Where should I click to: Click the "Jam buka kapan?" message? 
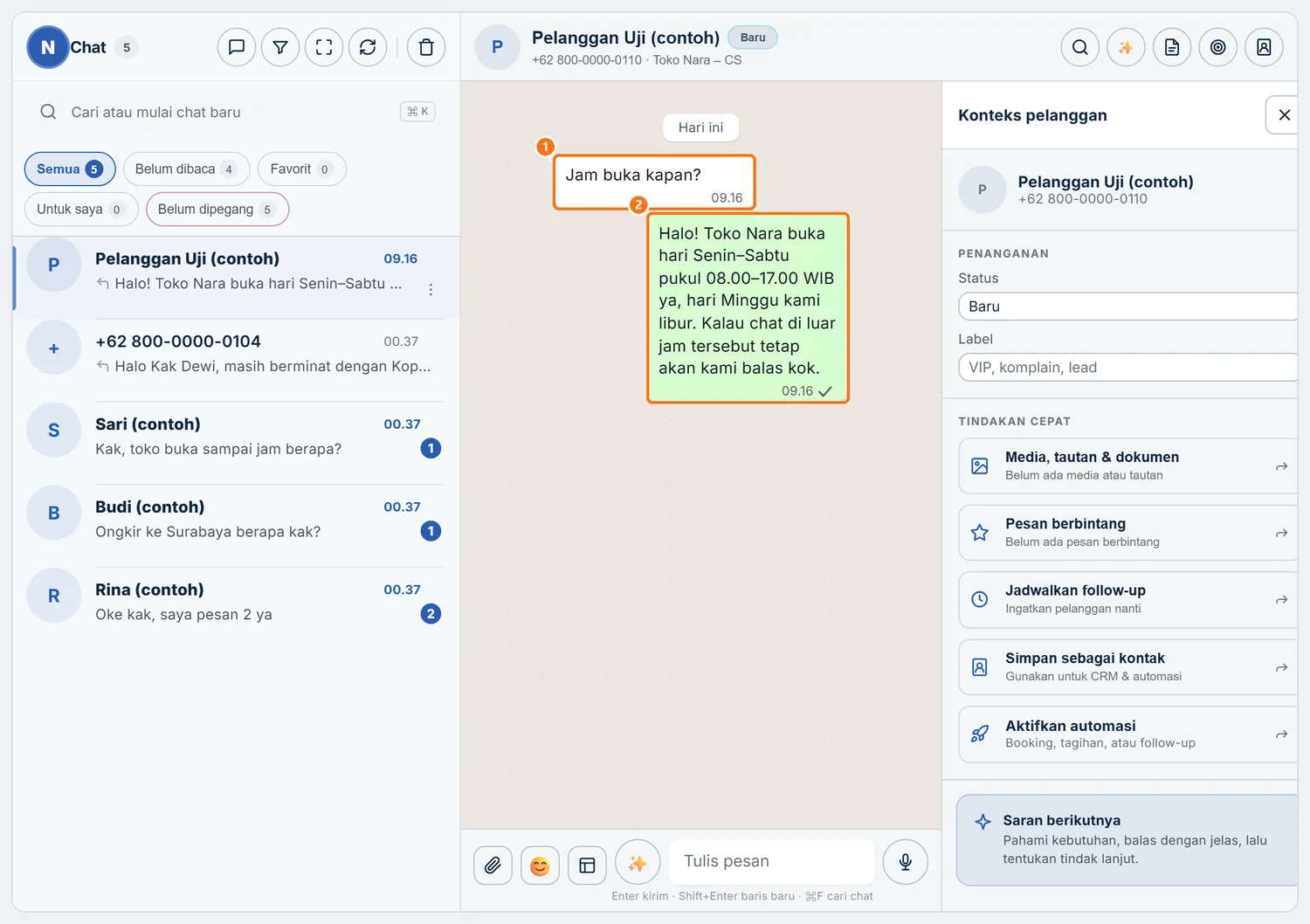point(654,183)
